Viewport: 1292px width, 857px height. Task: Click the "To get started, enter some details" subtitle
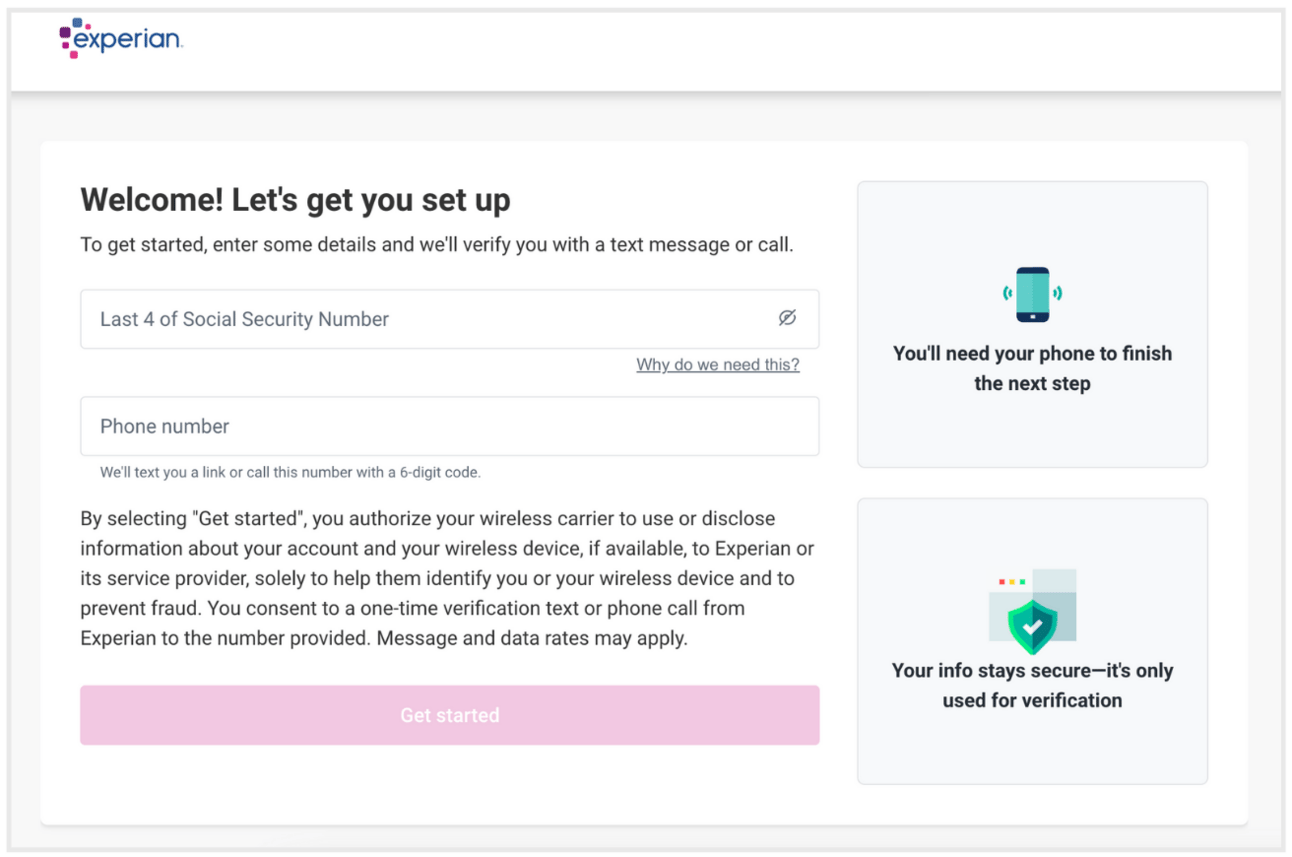(x=437, y=245)
